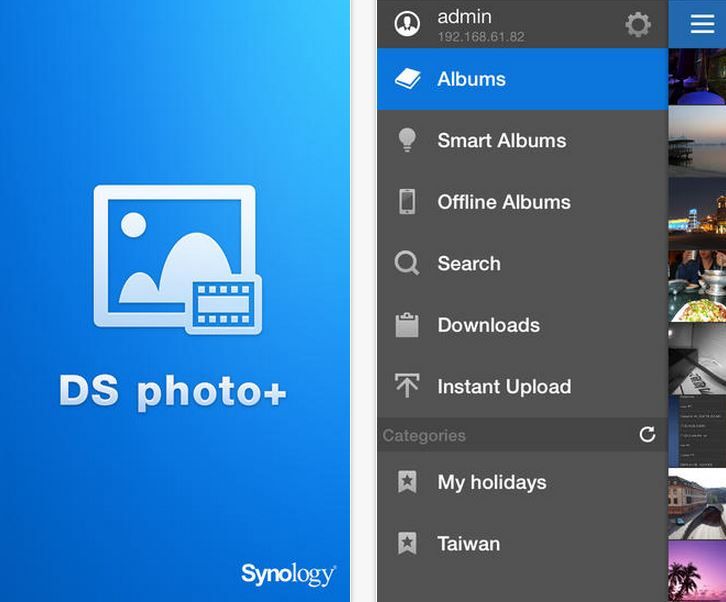
Task: Click the Taiwan bookmark star icon
Action: [x=407, y=543]
